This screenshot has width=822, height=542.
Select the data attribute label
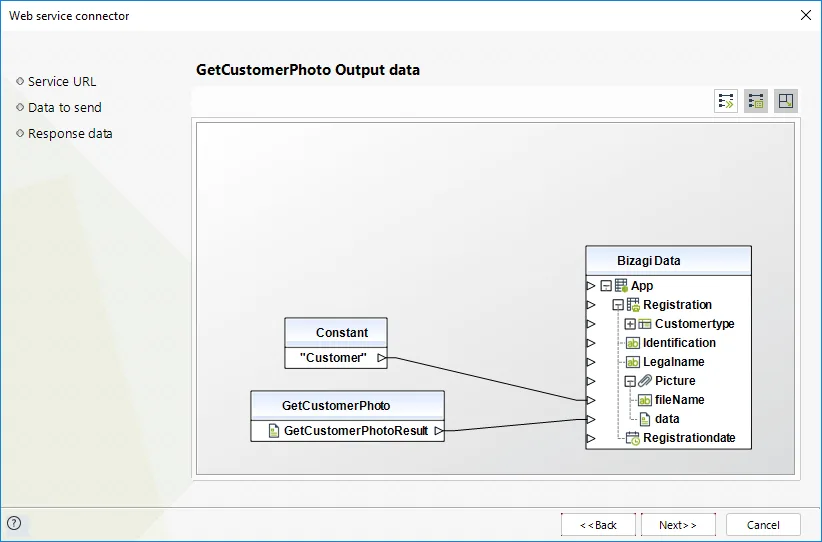click(667, 419)
